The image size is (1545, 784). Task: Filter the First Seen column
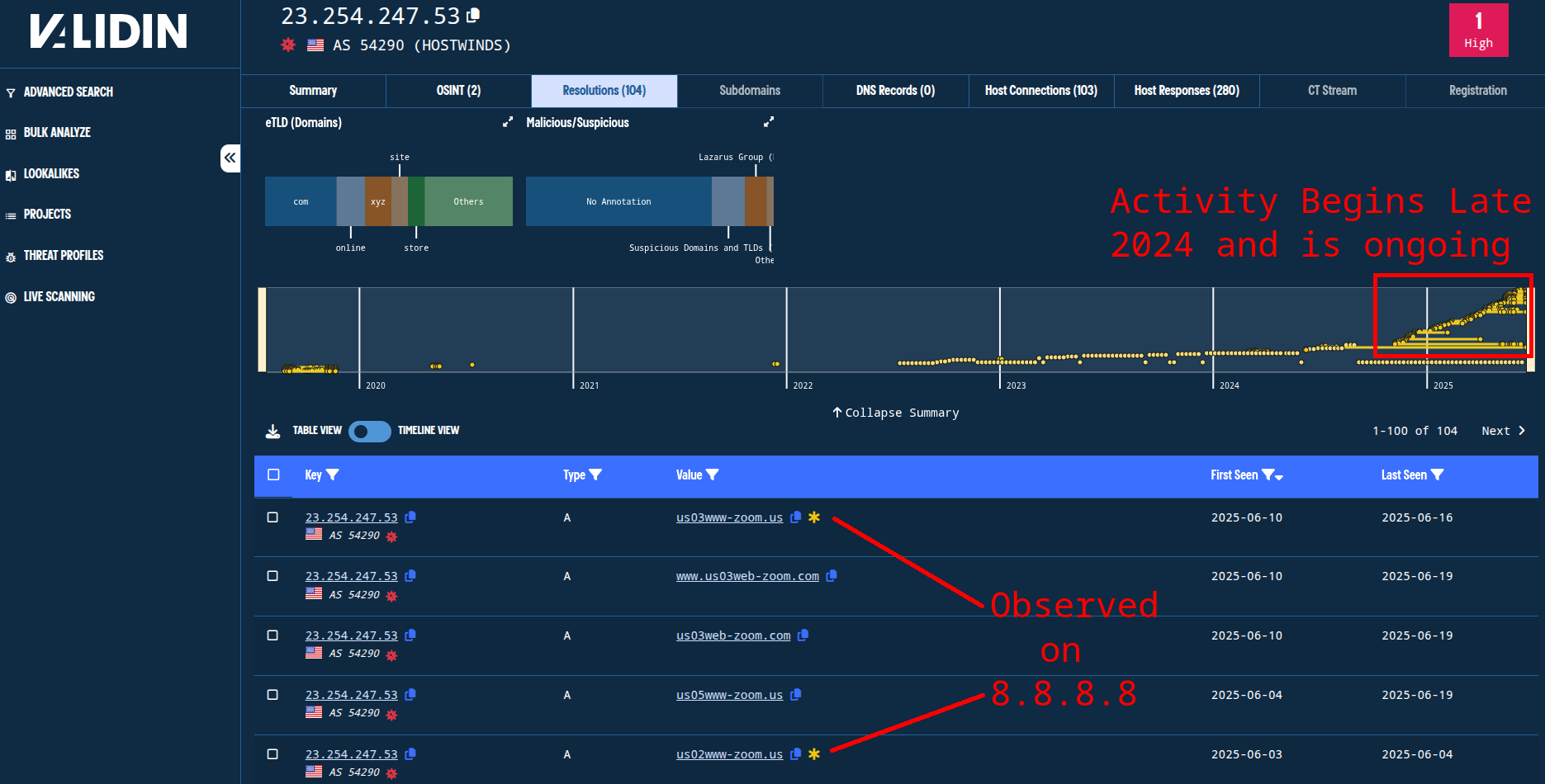coord(1268,475)
